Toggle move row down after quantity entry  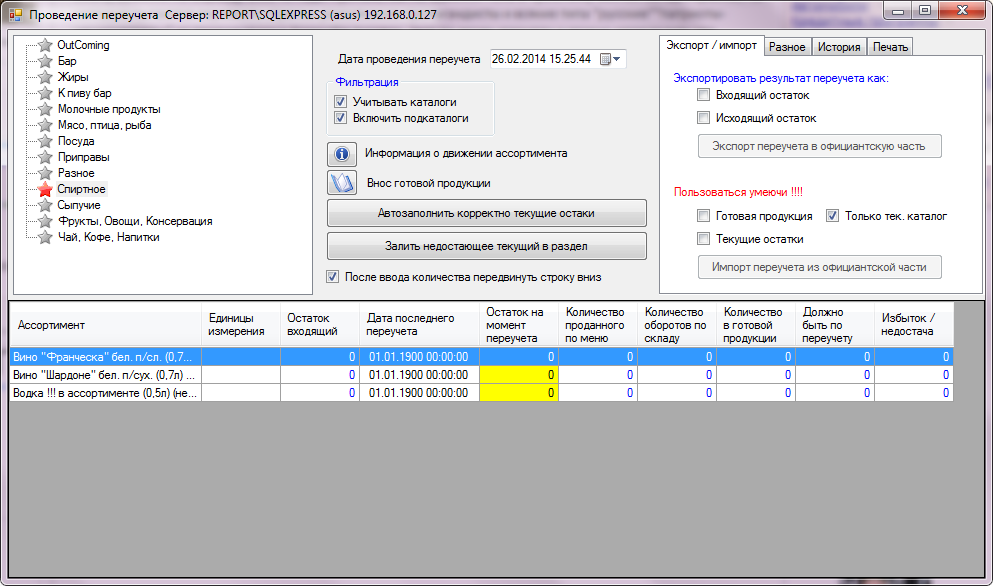[332, 277]
